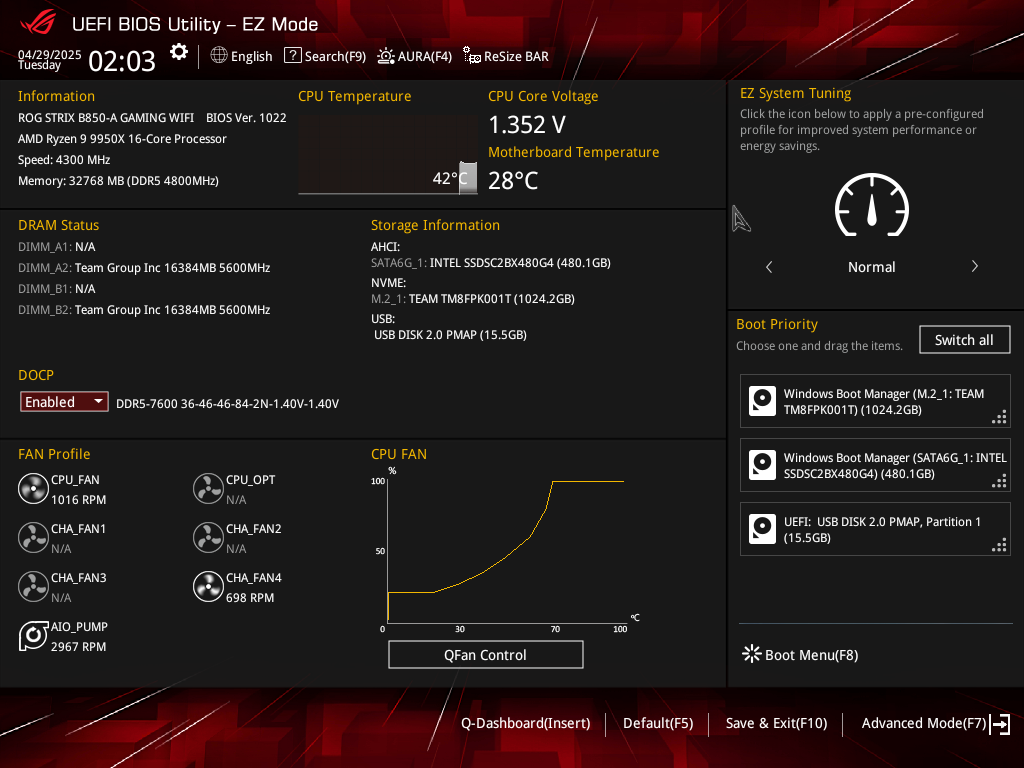Grab drag handle of SATA6G_1 boot entry

[x=999, y=481]
